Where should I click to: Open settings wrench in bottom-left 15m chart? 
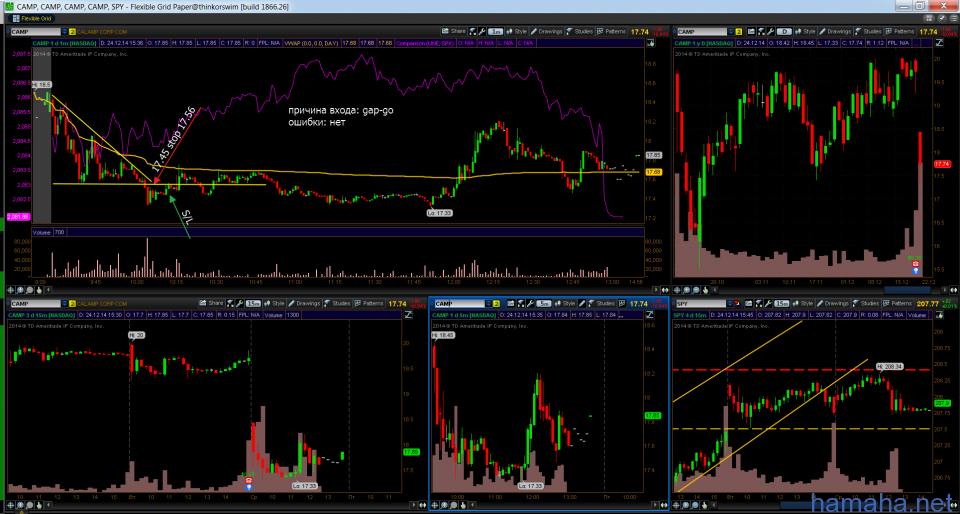[239, 304]
